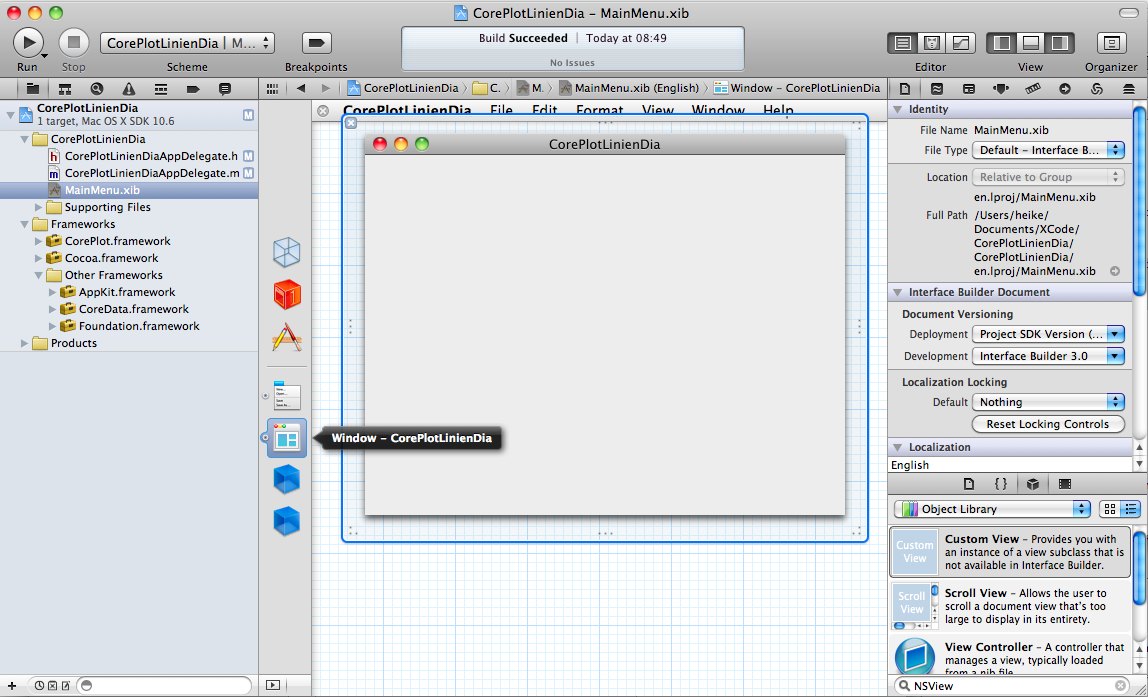Hide the left Navigator pane
1148x697 pixels.
click(x=1000, y=43)
